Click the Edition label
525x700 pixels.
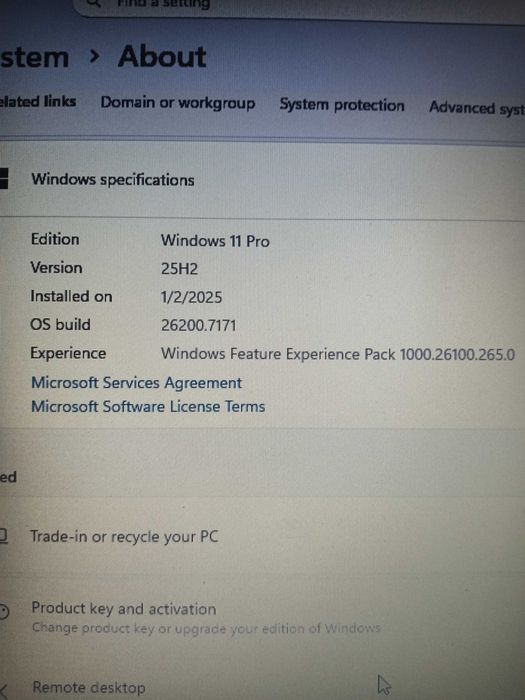tap(55, 239)
